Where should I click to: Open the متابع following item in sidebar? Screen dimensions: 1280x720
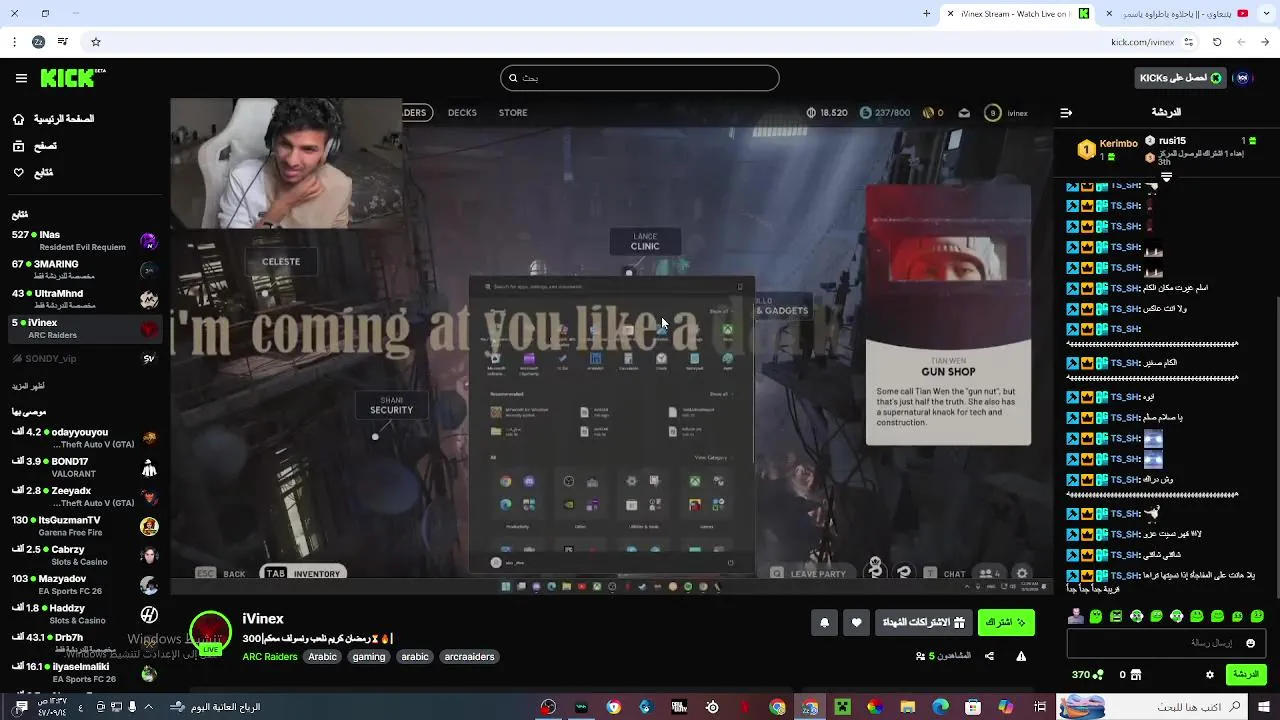[33, 173]
